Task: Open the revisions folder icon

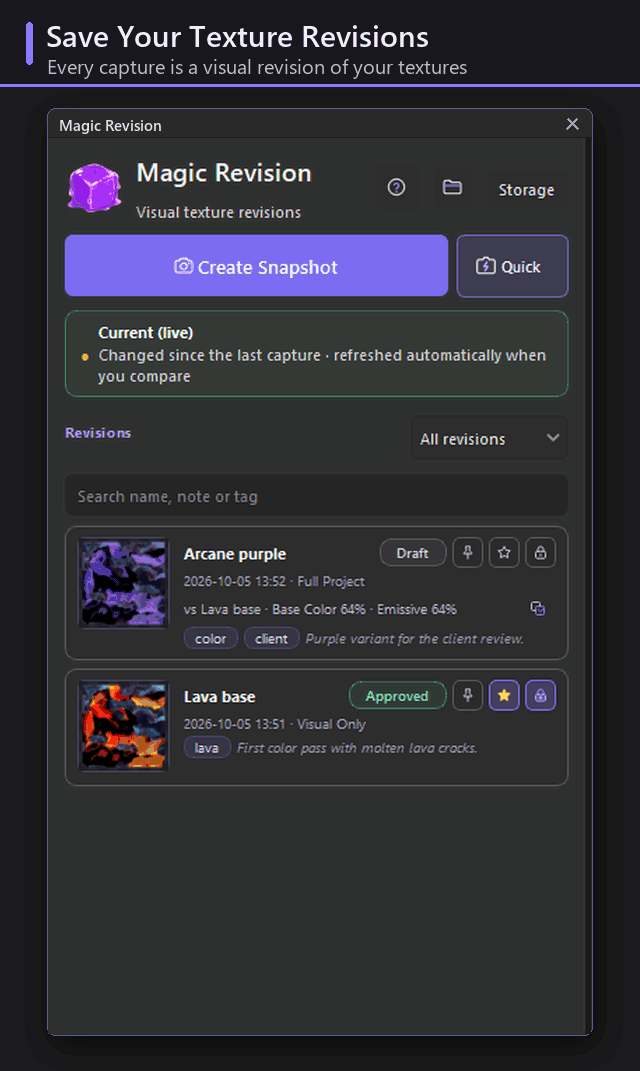Action: coord(452,188)
